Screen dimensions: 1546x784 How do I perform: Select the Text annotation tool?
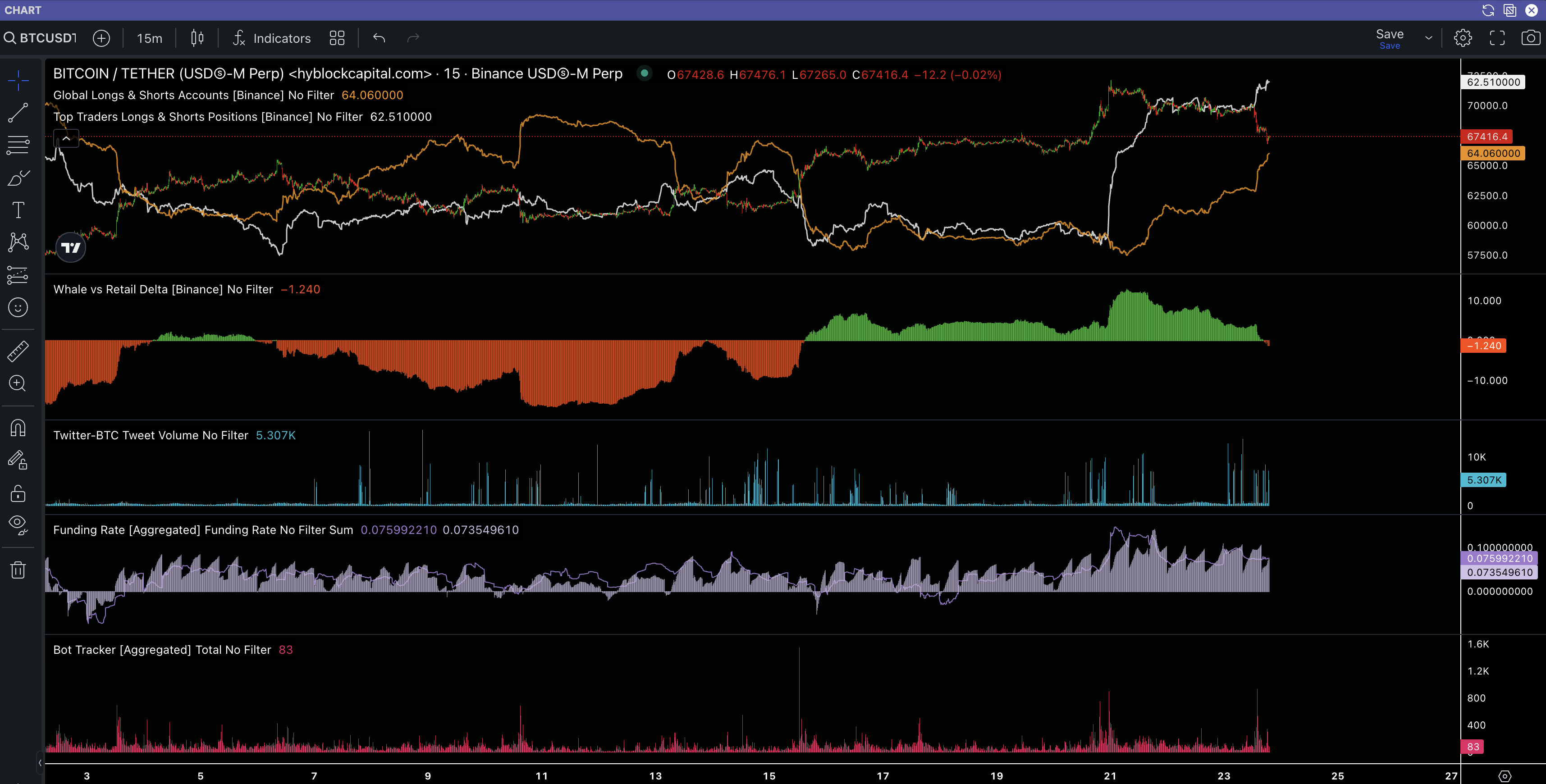point(18,210)
